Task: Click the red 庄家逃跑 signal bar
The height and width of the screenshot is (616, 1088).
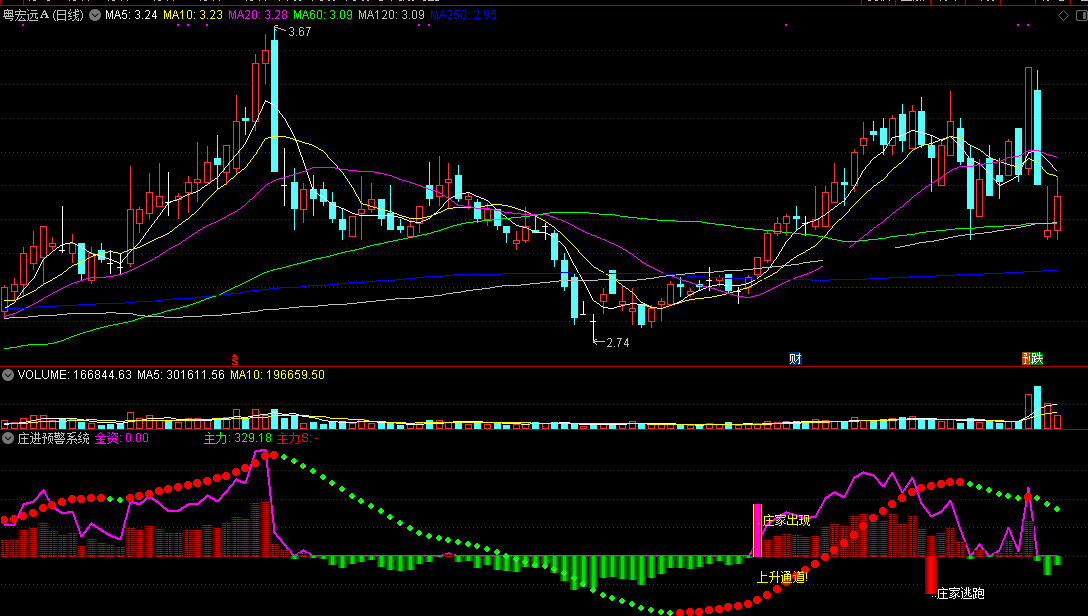Action: (x=931, y=574)
